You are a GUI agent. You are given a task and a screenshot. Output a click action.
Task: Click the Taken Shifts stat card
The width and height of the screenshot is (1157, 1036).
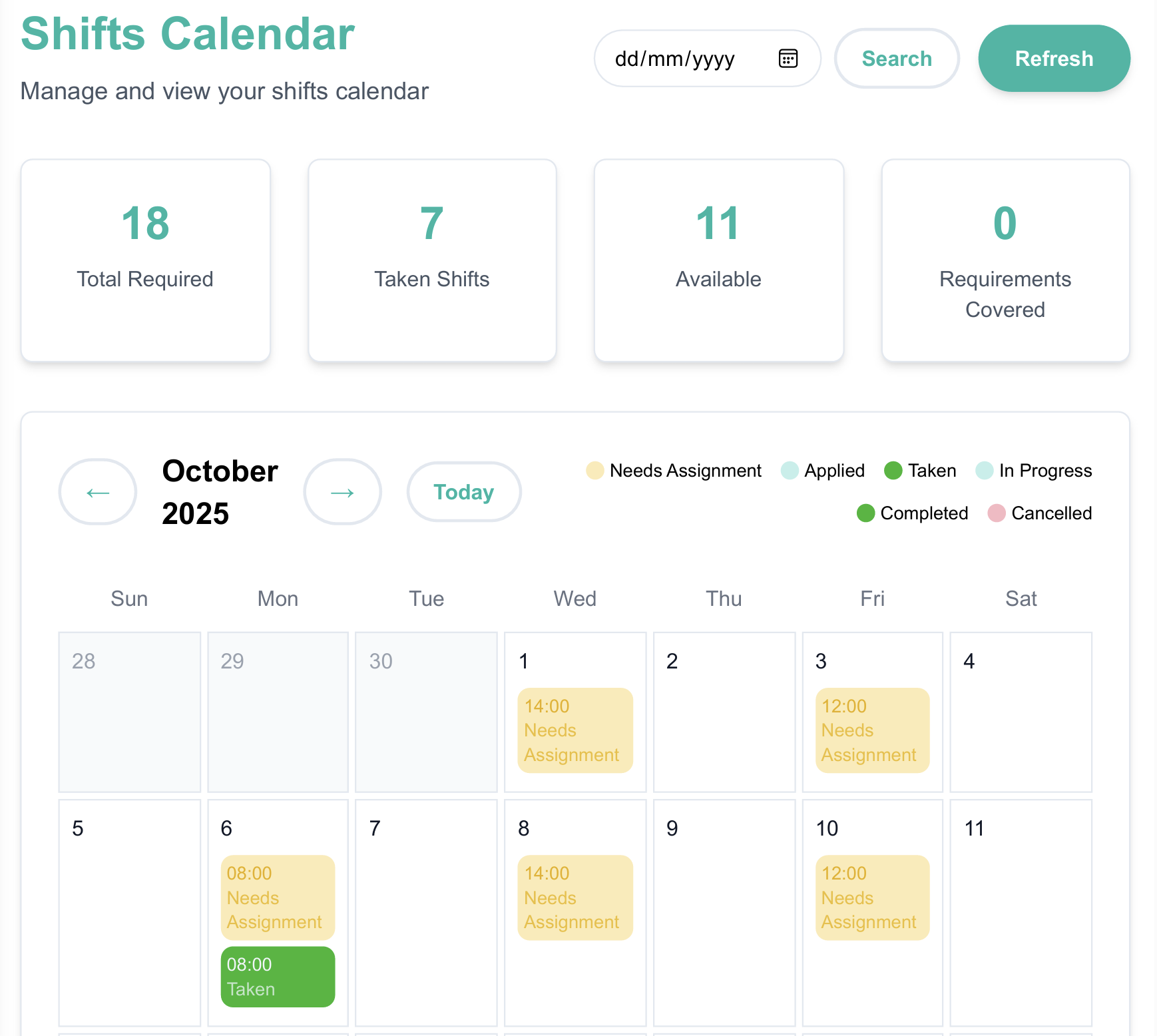click(431, 260)
